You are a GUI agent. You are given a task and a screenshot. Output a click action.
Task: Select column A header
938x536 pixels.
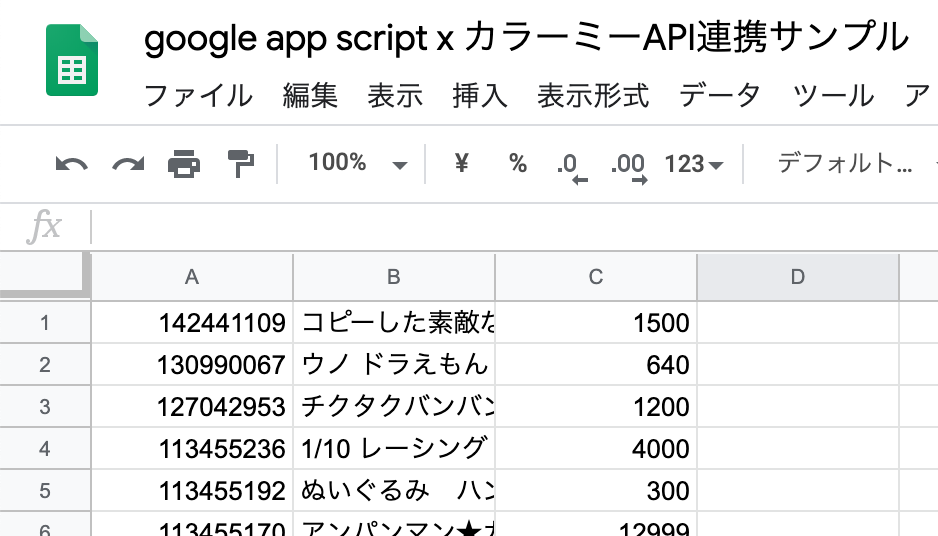(x=192, y=277)
